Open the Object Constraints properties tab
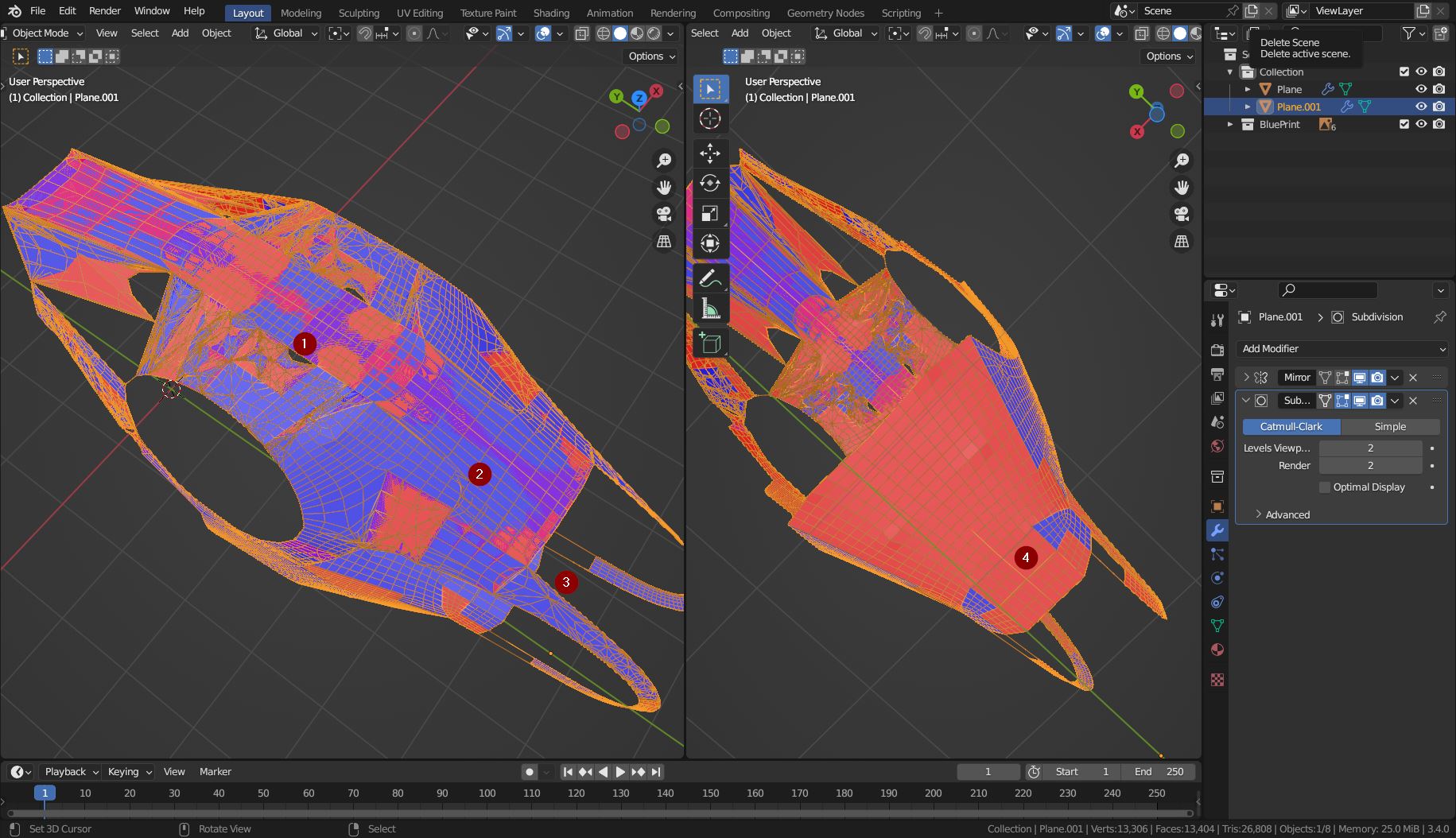 (1217, 602)
